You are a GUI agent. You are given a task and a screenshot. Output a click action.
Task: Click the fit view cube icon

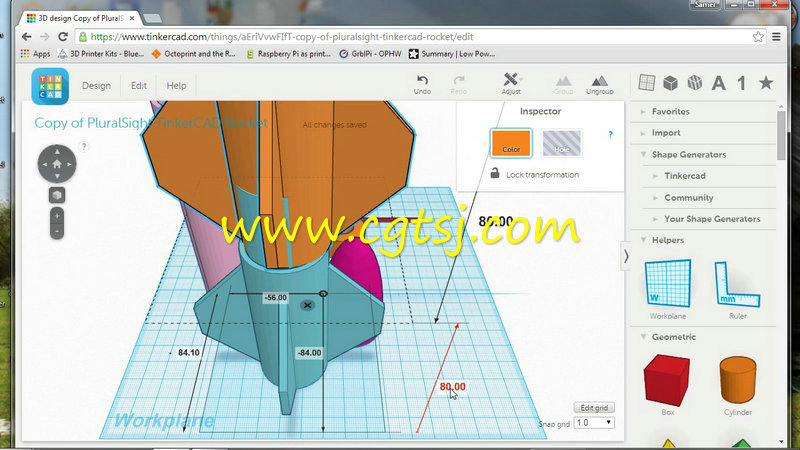[x=57, y=195]
